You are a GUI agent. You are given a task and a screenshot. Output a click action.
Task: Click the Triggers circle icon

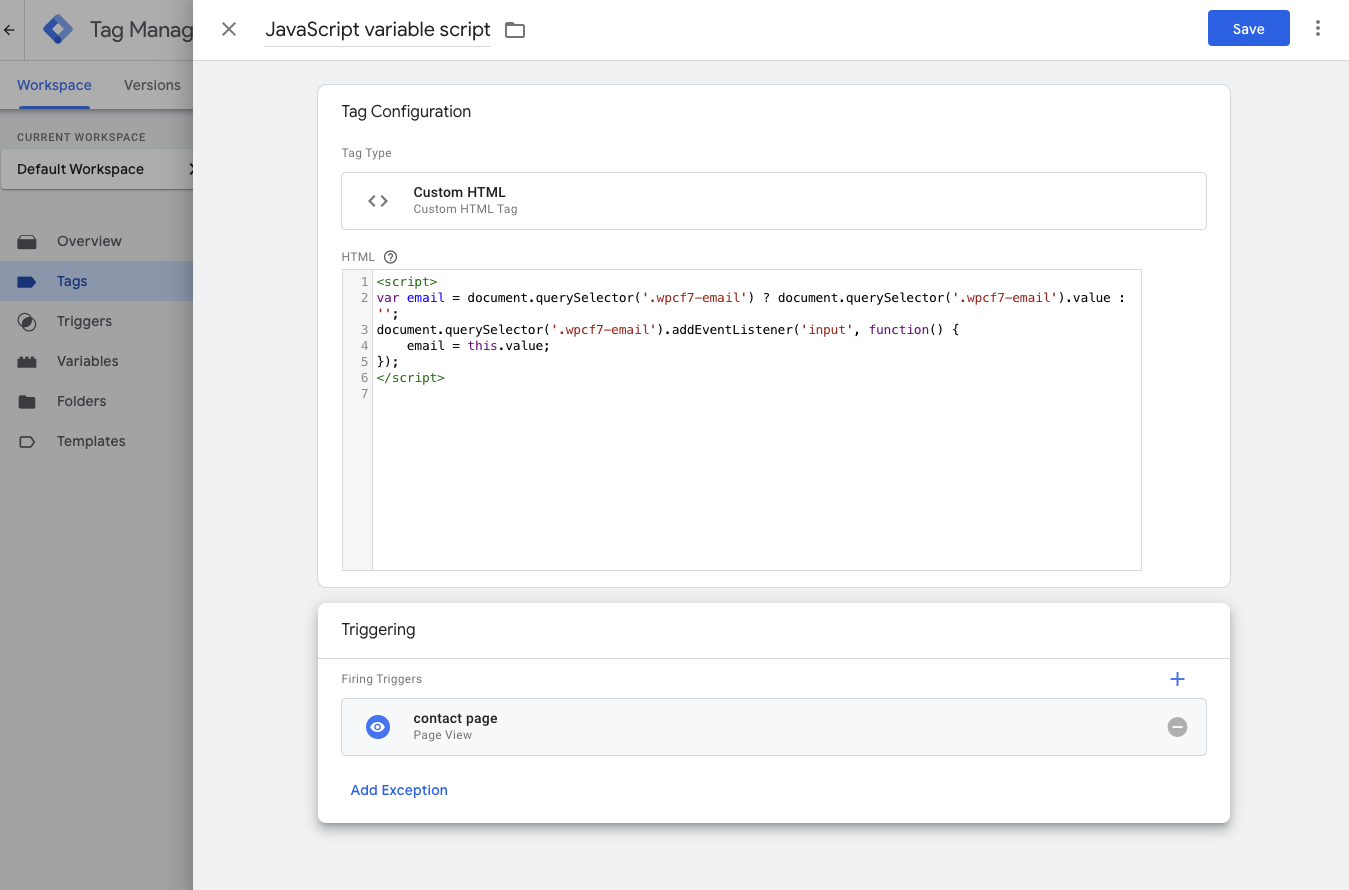(27, 322)
